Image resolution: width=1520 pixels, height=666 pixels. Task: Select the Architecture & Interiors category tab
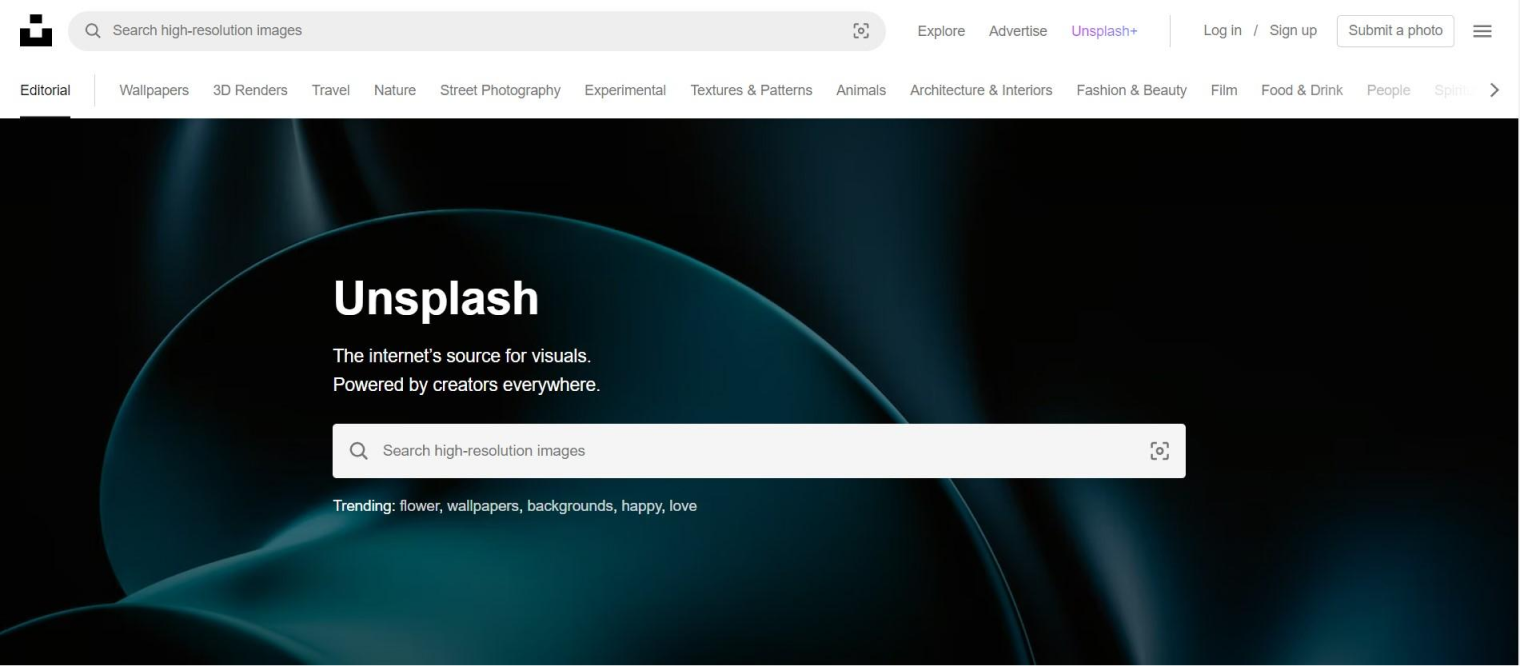(981, 90)
